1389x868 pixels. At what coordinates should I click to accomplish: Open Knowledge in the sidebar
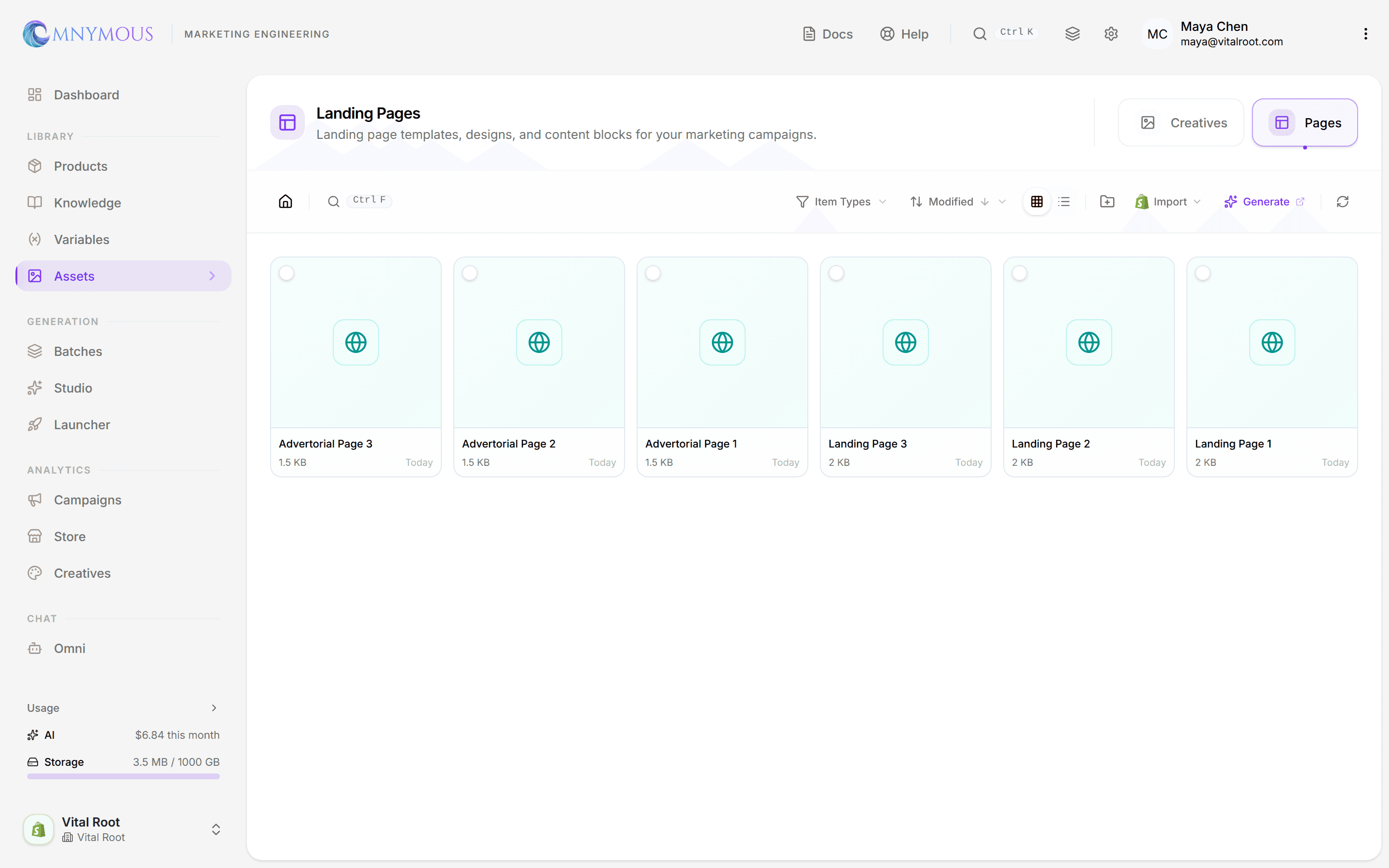(x=123, y=203)
